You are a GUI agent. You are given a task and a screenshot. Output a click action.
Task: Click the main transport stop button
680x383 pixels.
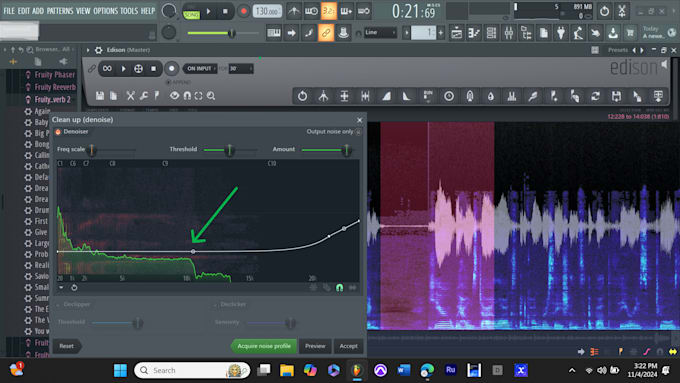[225, 11]
